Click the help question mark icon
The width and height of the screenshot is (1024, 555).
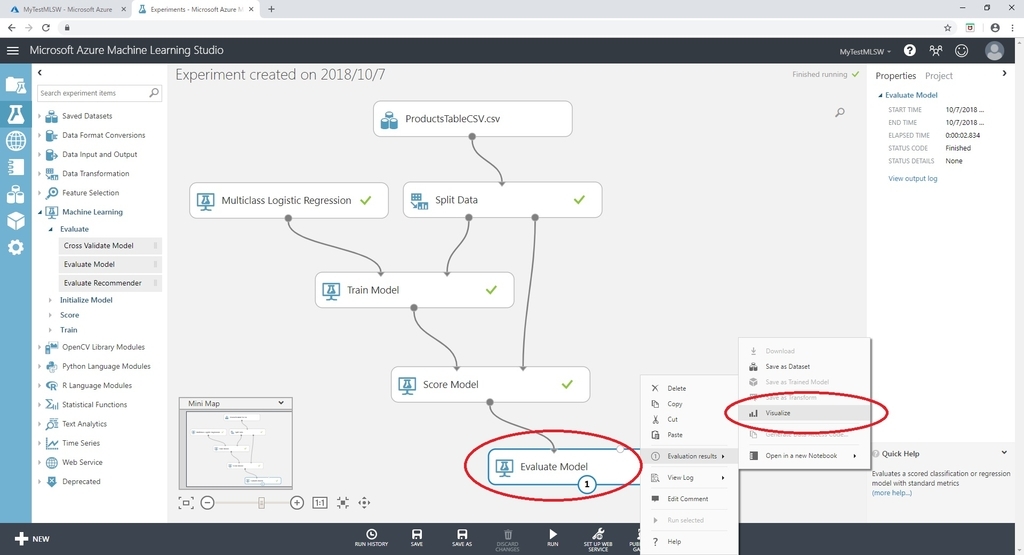pyautogui.click(x=909, y=50)
